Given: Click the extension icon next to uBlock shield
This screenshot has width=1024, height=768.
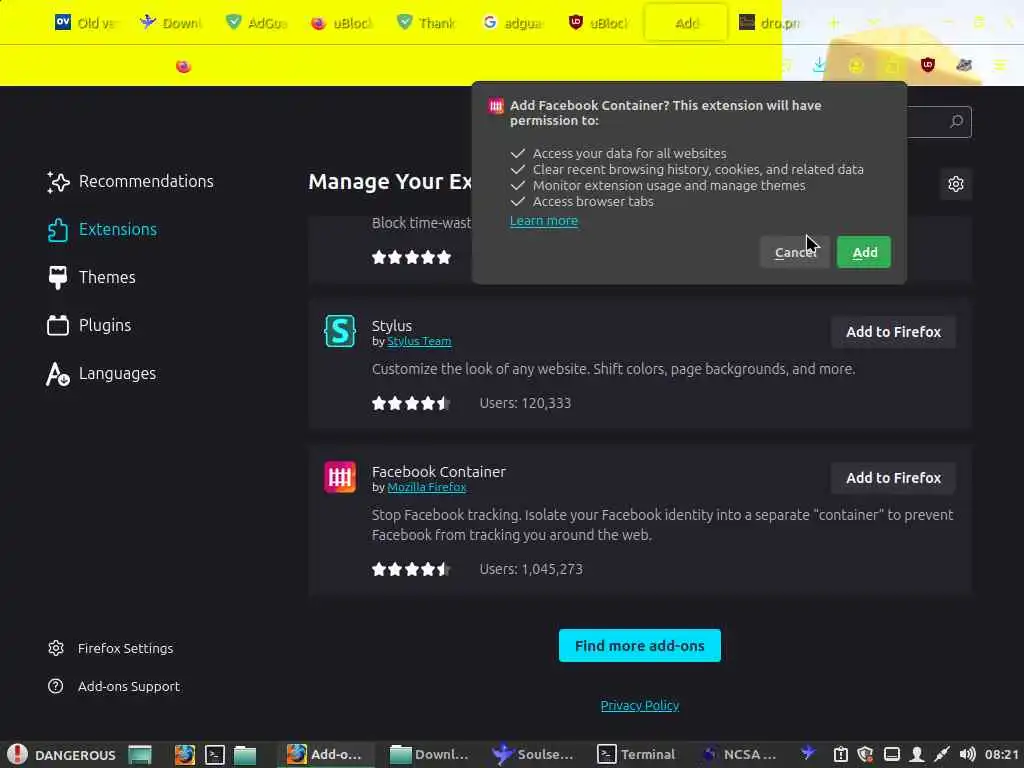Looking at the screenshot, I should click(964, 65).
